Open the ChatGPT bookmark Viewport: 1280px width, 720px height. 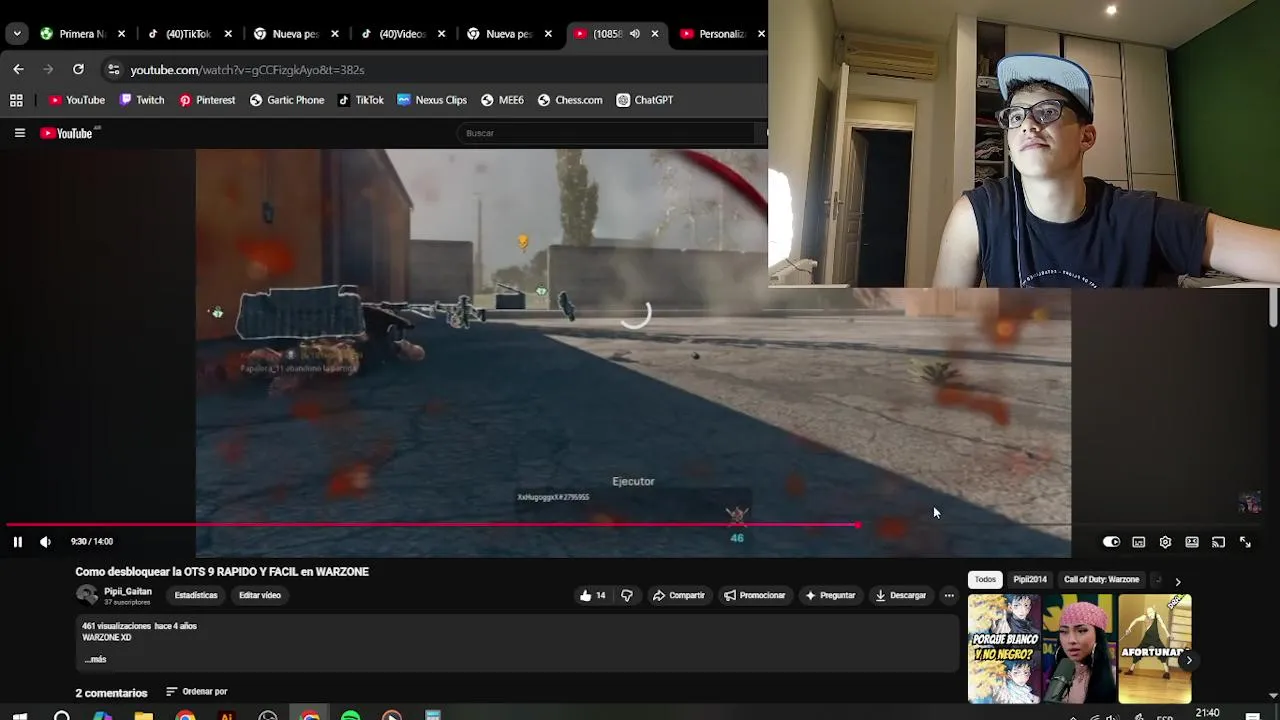(x=645, y=100)
